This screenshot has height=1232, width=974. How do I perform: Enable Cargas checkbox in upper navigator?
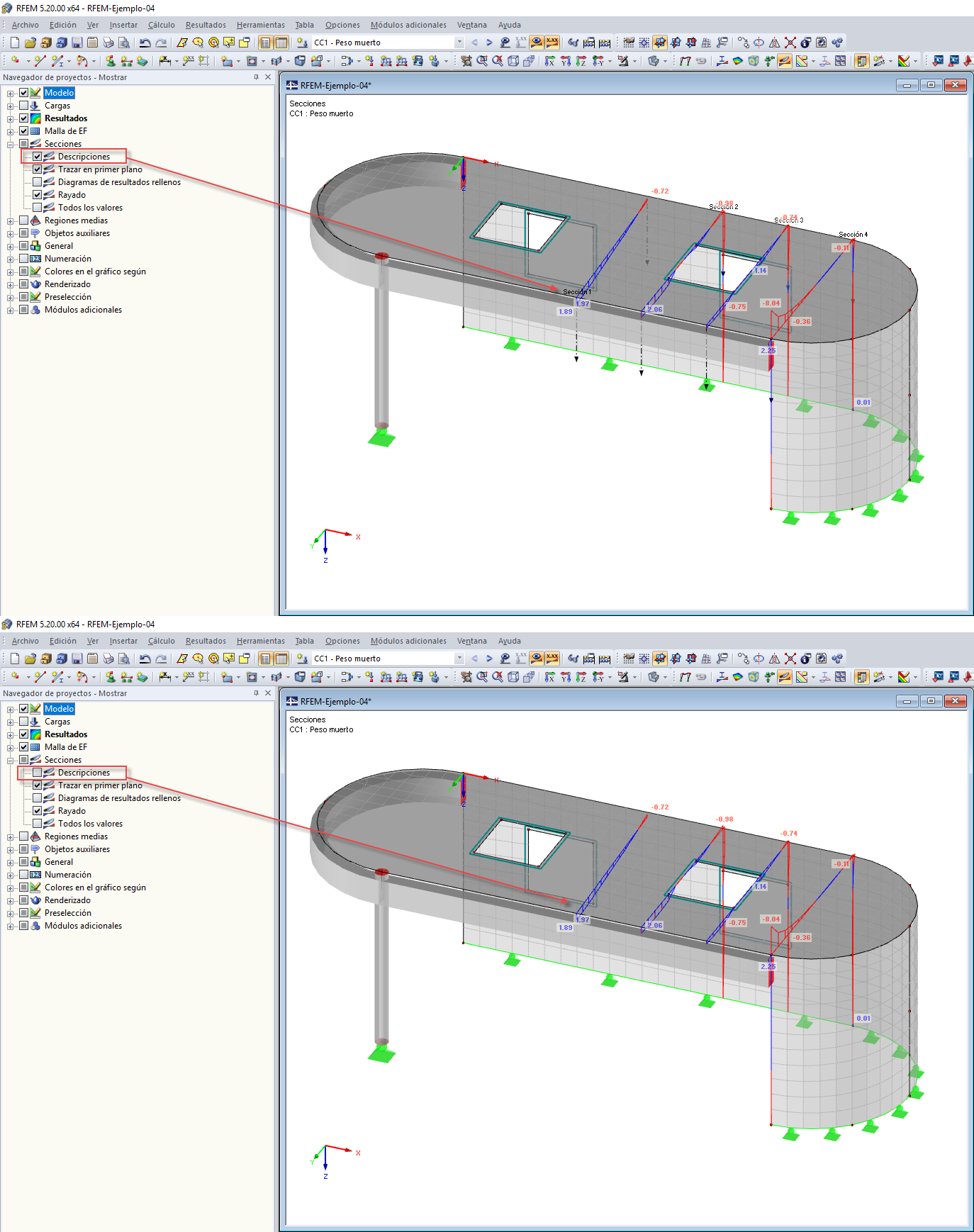coord(24,106)
